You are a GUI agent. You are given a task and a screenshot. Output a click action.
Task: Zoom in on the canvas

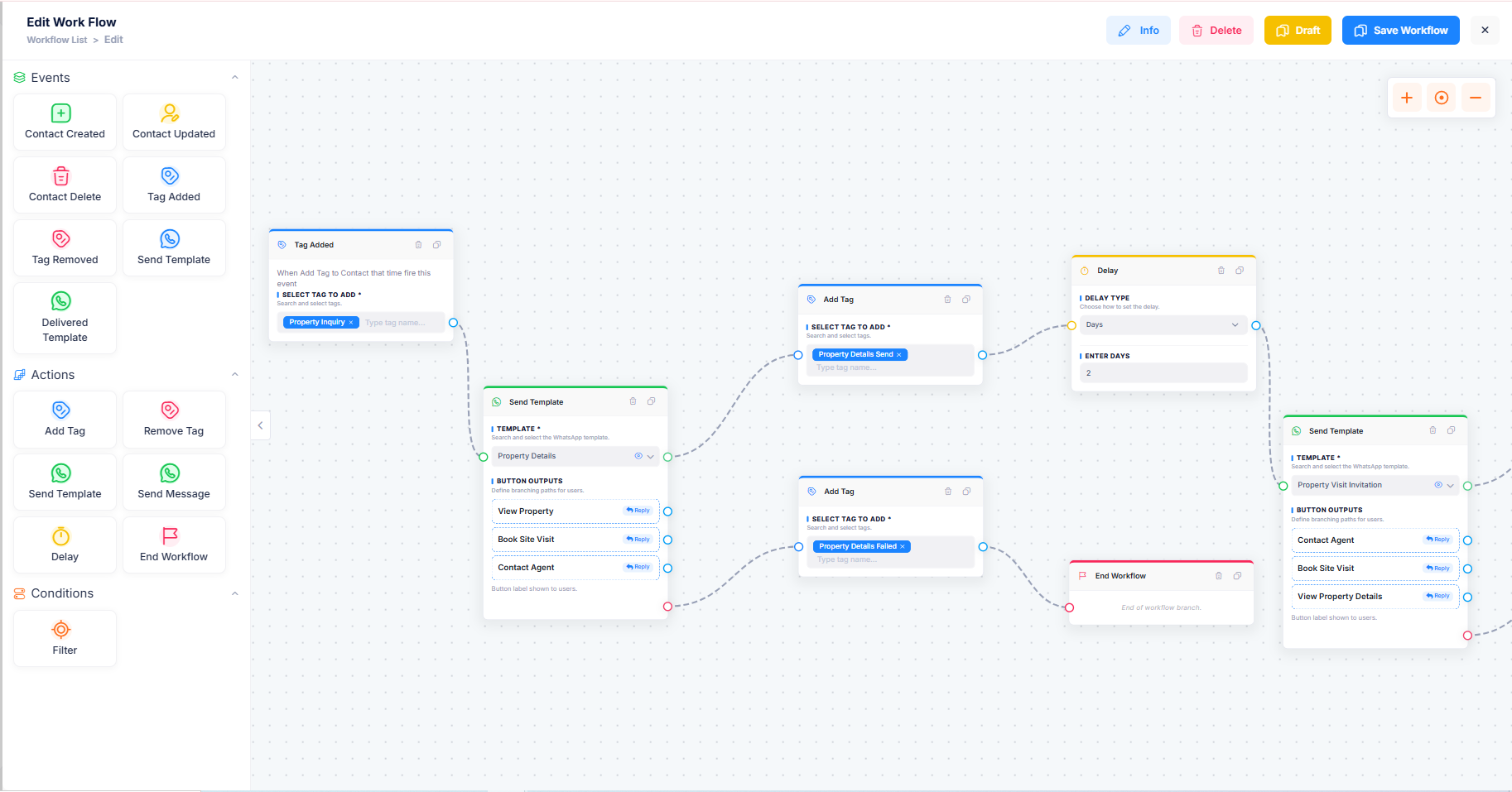point(1406,98)
